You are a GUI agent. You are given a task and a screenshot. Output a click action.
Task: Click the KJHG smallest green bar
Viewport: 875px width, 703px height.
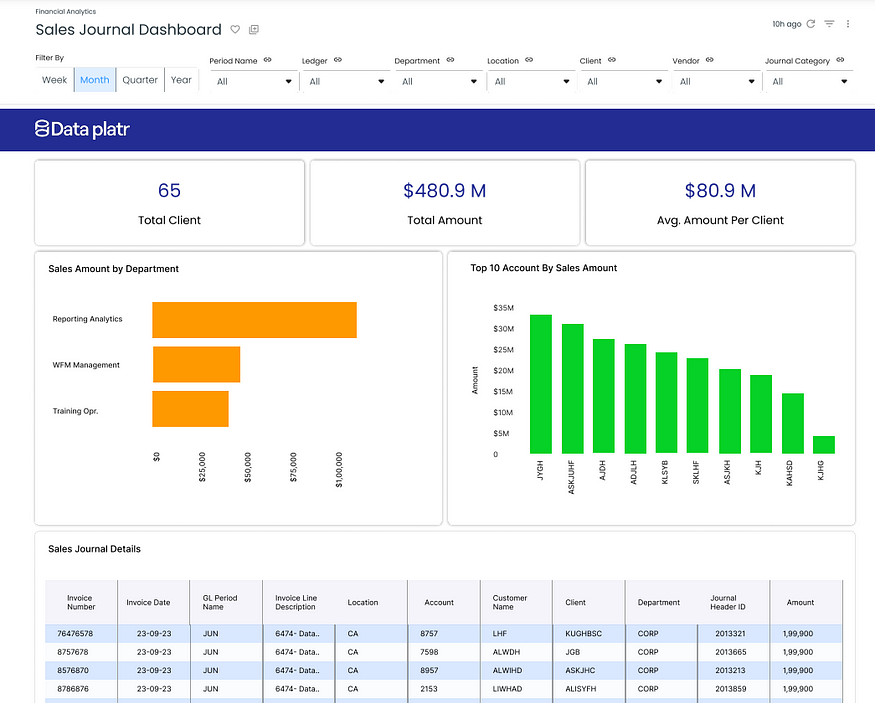[824, 445]
